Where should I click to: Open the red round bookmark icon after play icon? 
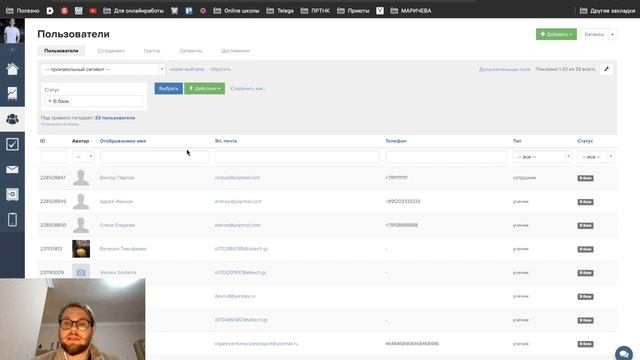(64, 11)
